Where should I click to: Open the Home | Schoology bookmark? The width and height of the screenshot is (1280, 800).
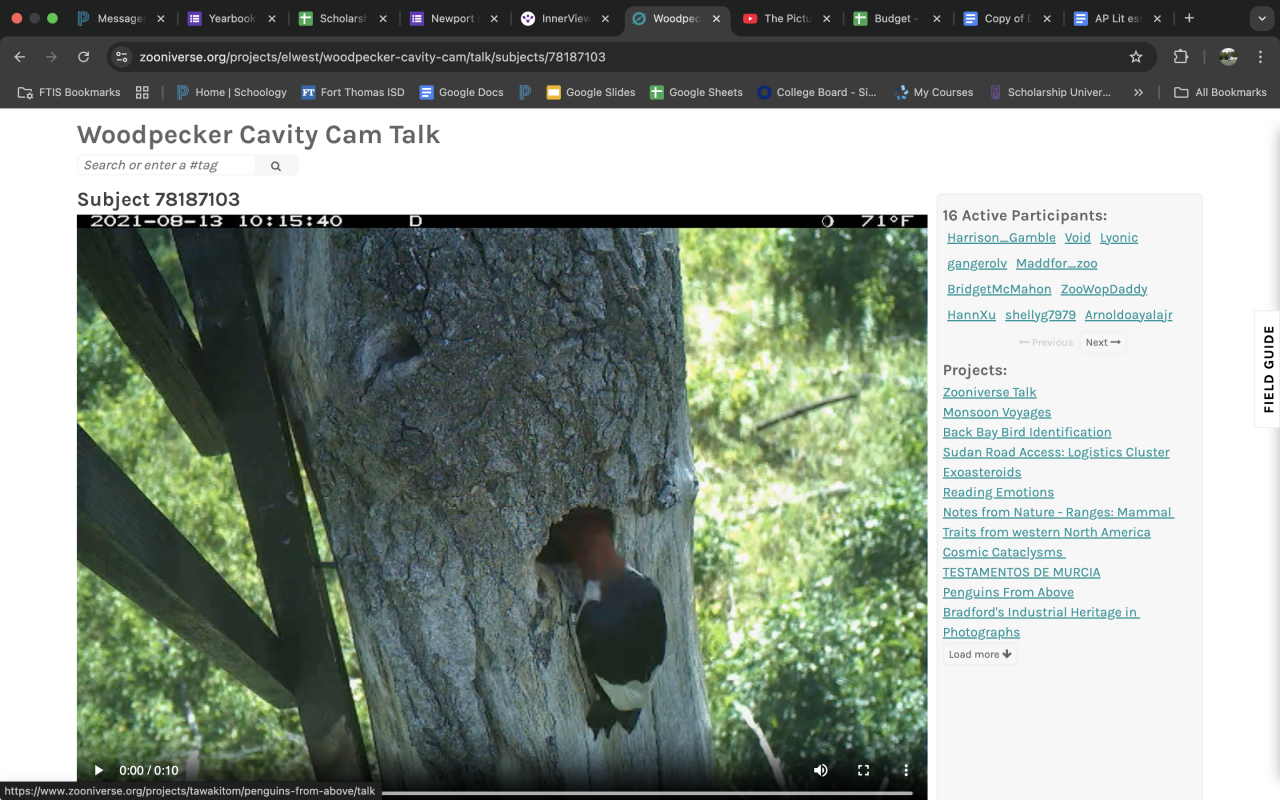click(x=232, y=92)
